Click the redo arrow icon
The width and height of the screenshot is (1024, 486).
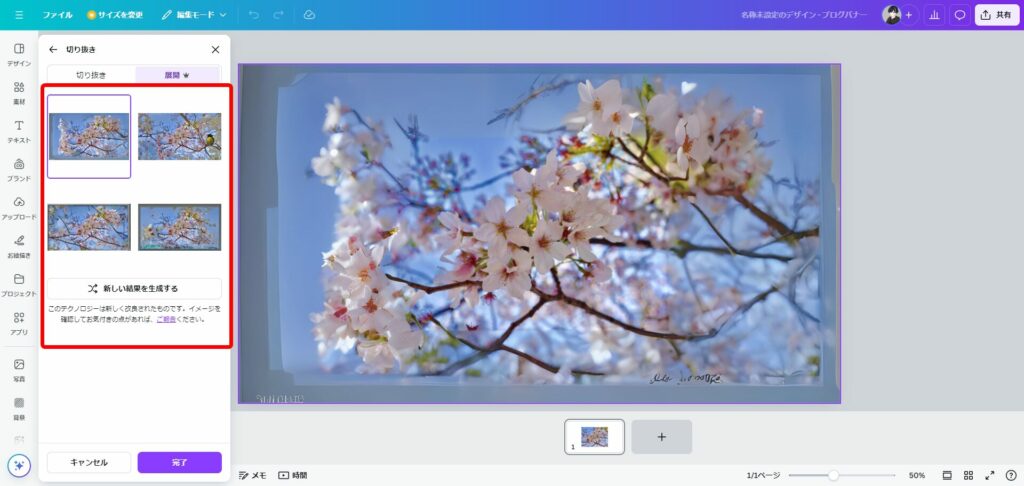pos(279,14)
